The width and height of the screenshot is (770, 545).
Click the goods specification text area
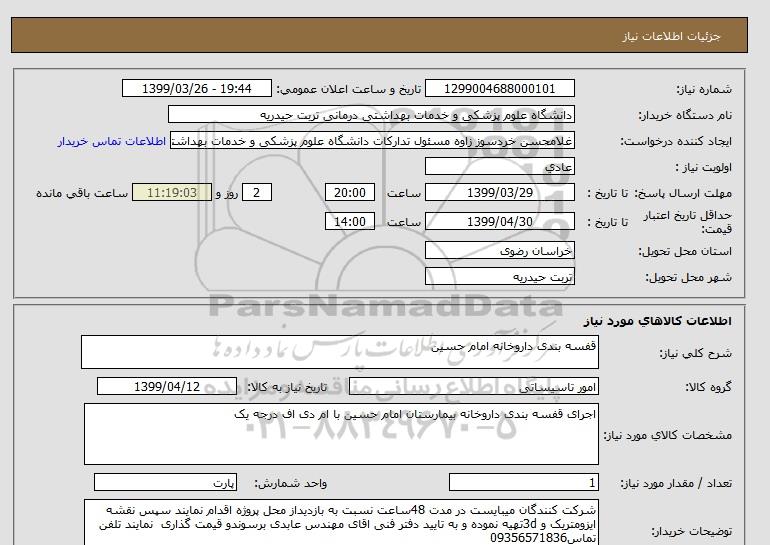coord(341,434)
